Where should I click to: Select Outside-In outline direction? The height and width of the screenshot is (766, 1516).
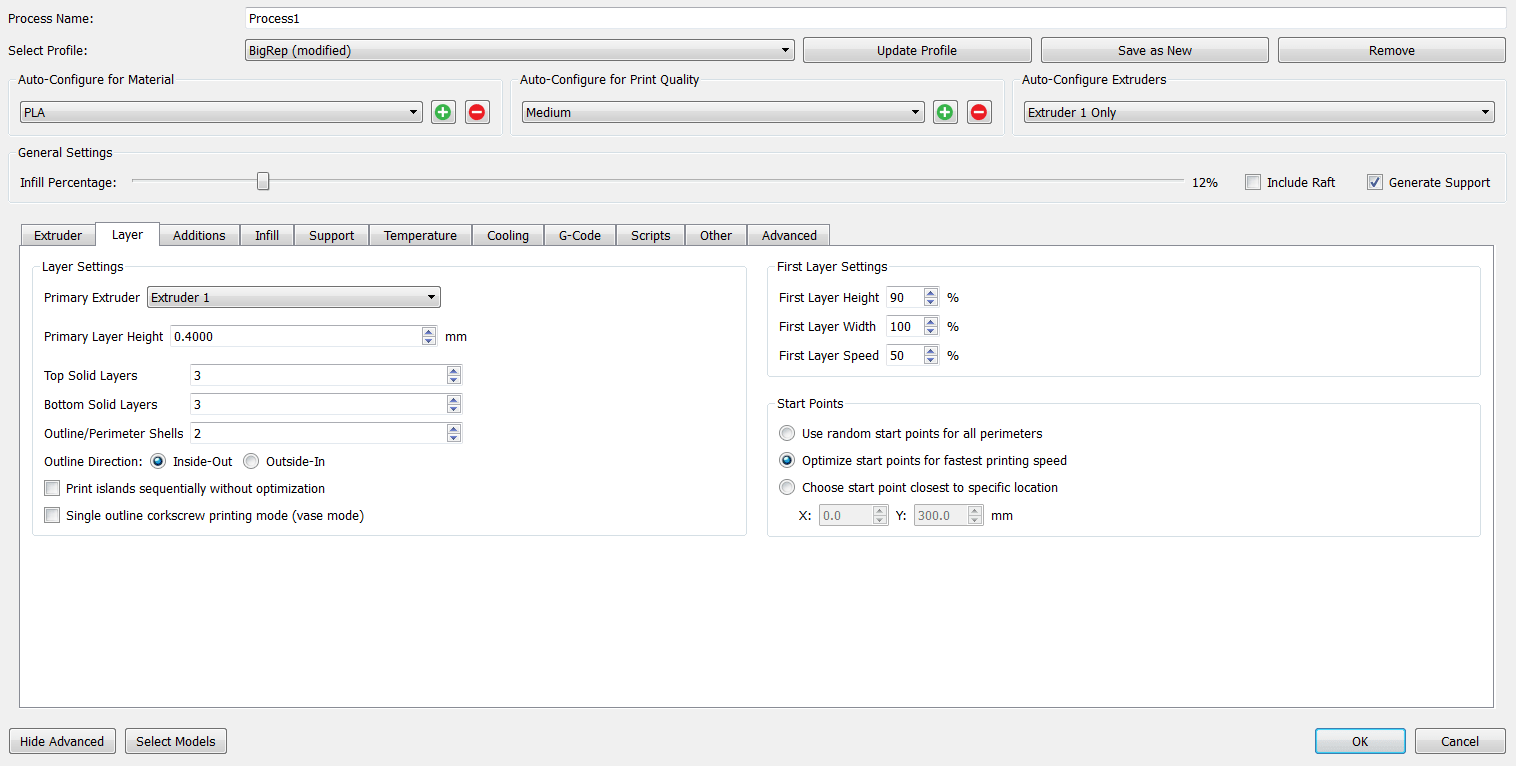251,462
